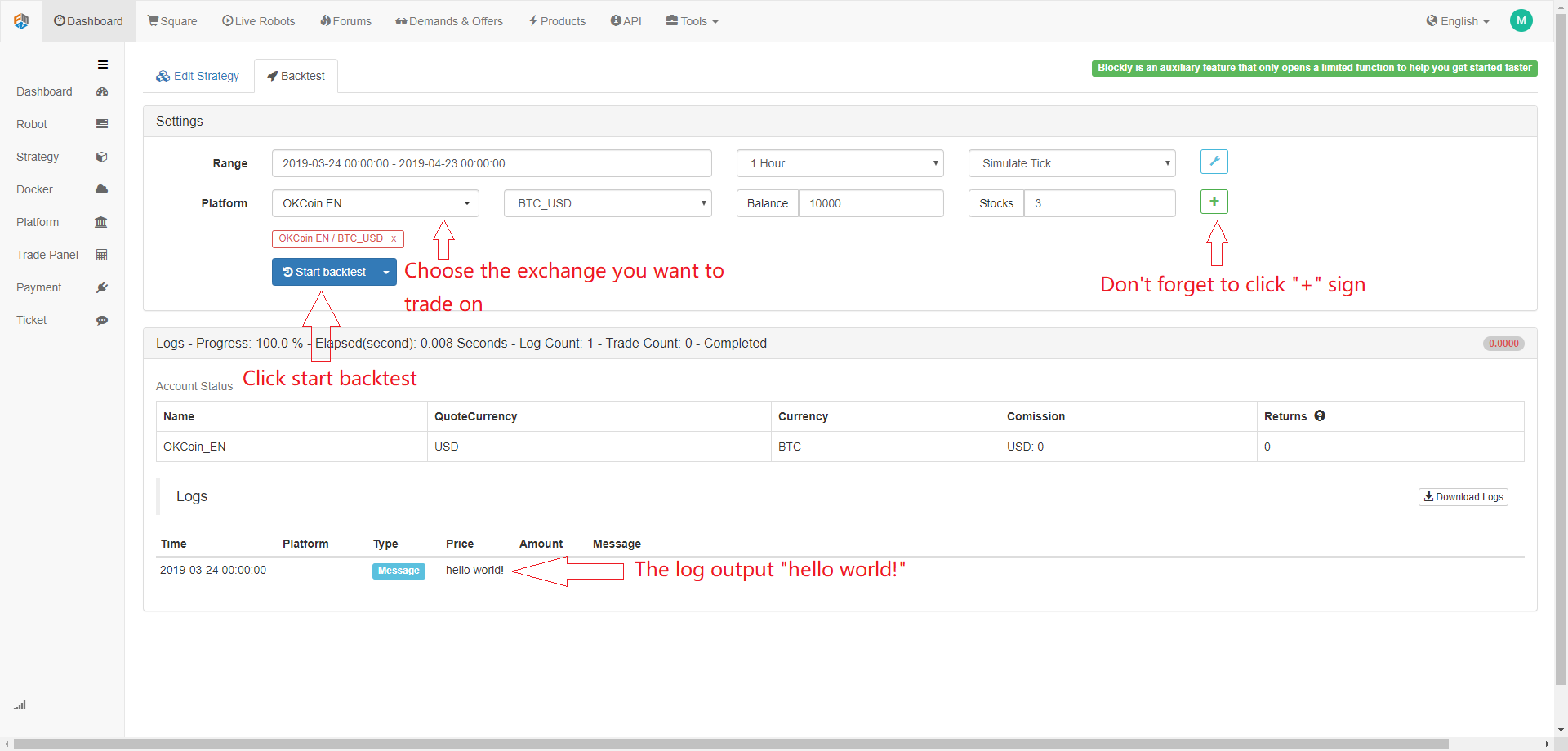Click the Robot list icon in sidebar
Image resolution: width=1568 pixels, height=751 pixels.
pyautogui.click(x=102, y=124)
